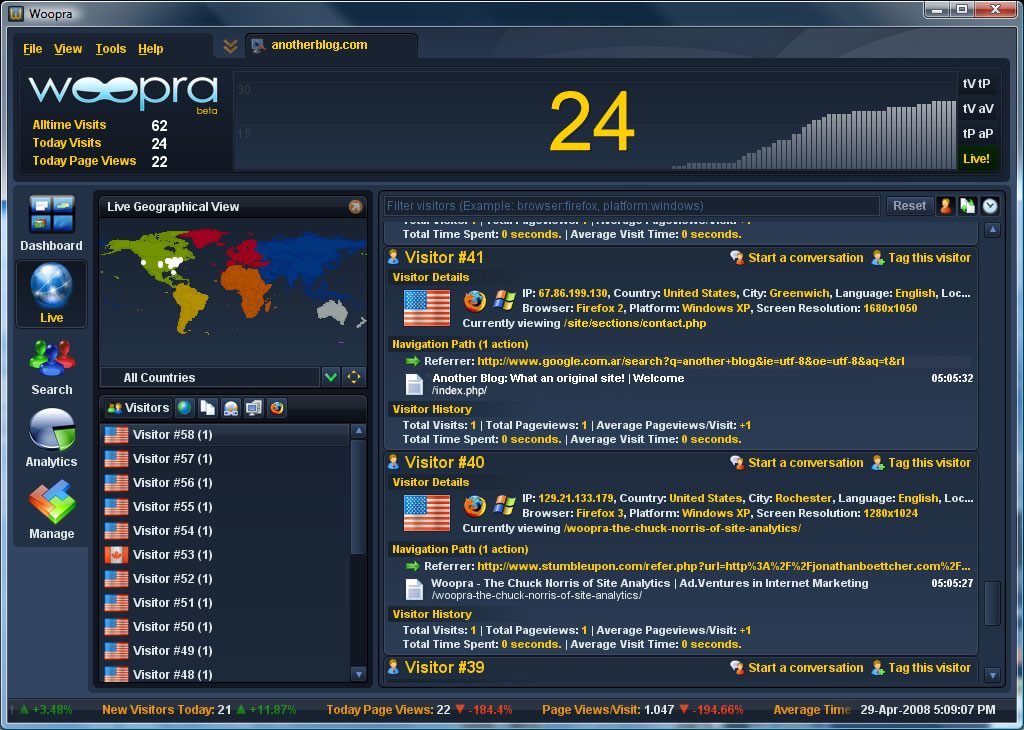Click the Filter visitors input field
Viewport: 1024px width, 730px height.
tap(632, 206)
